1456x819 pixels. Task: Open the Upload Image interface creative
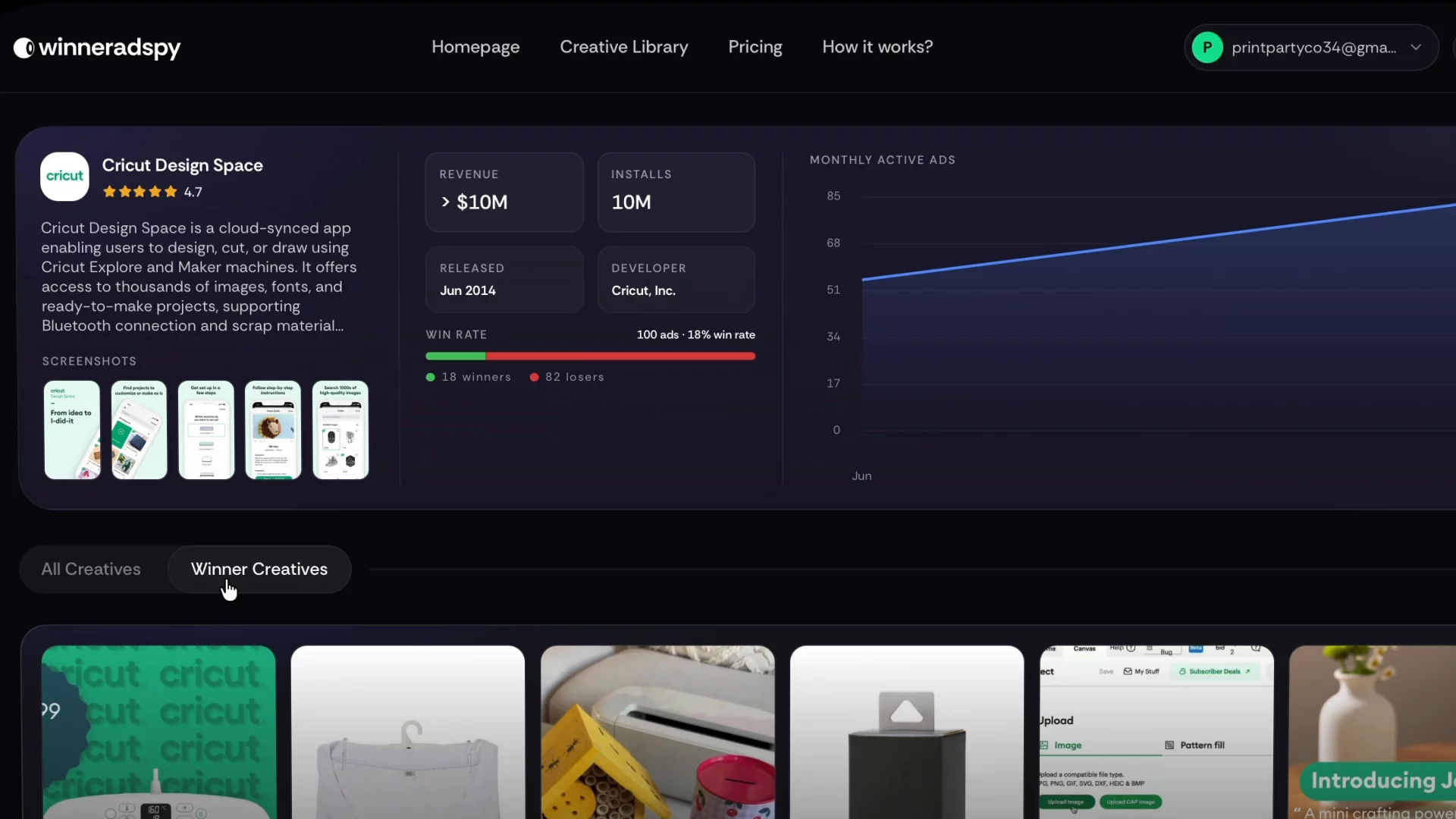1156,732
